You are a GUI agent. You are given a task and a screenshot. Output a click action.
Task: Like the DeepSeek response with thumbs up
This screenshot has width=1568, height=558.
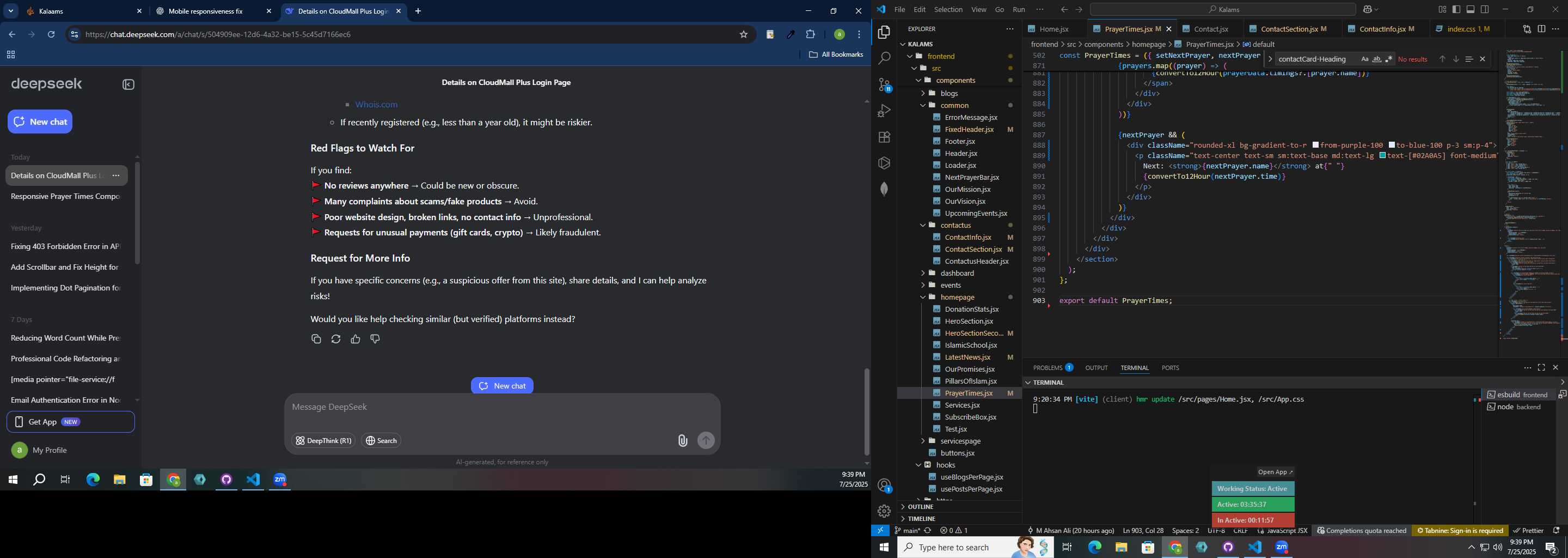356,339
